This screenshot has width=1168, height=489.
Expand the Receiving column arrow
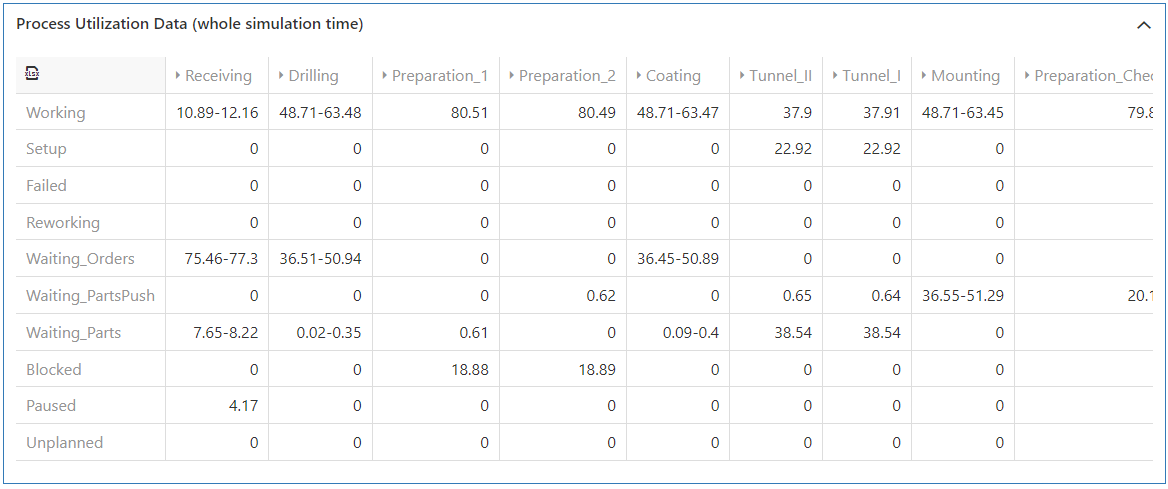178,76
